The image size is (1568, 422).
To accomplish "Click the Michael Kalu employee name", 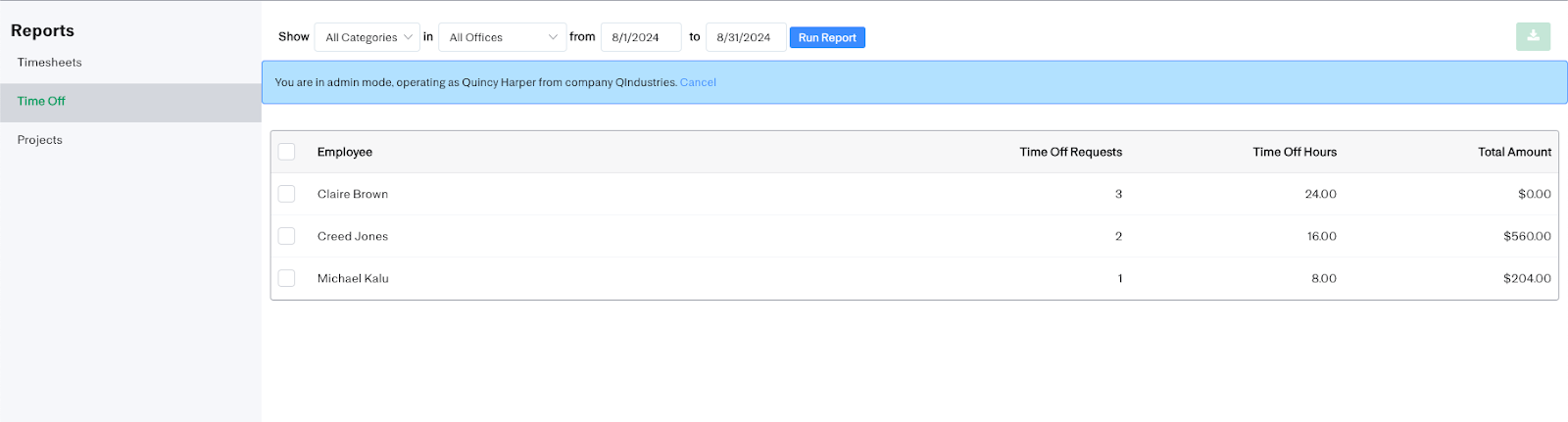I will coord(353,278).
